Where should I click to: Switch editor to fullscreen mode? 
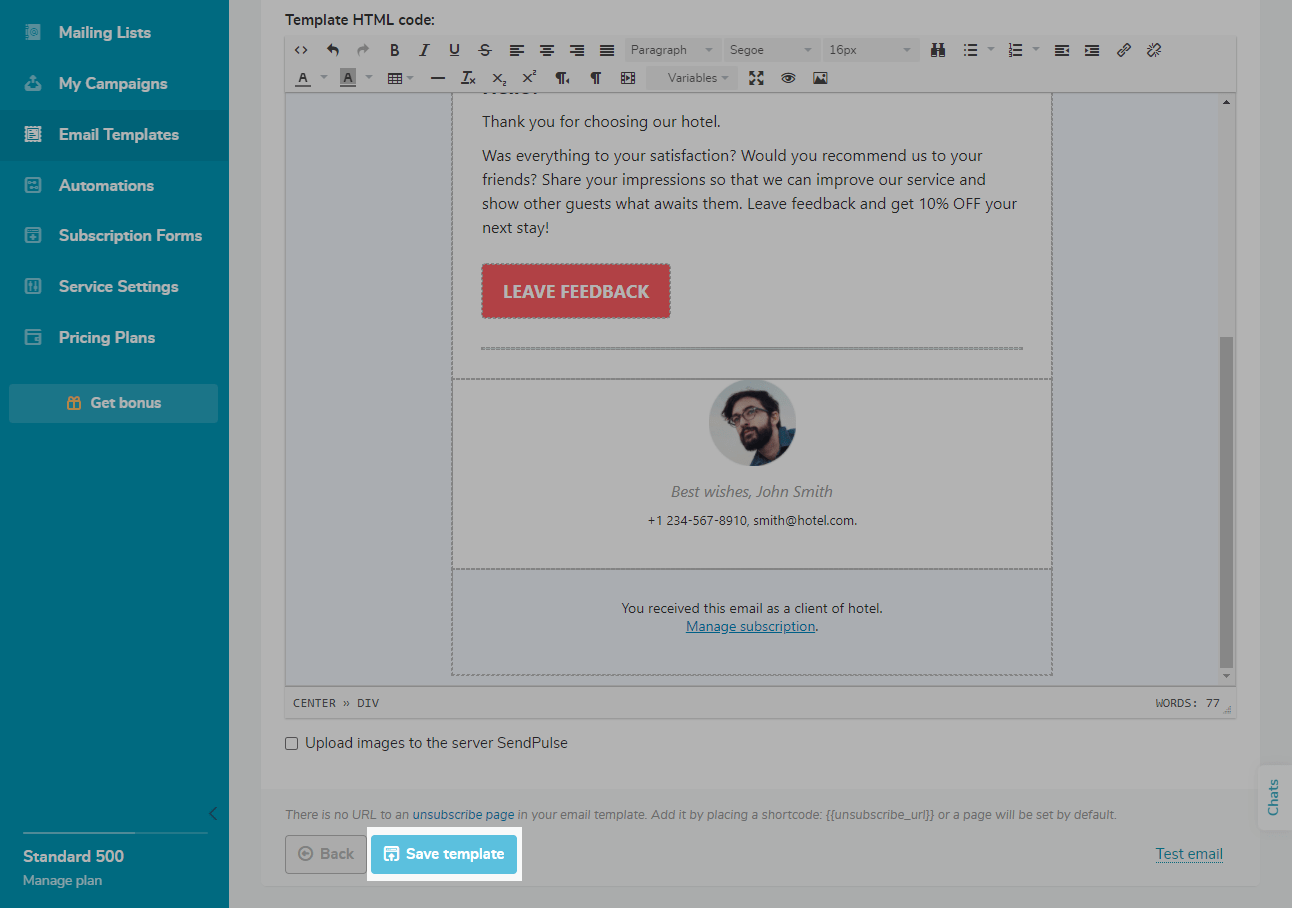[x=756, y=78]
